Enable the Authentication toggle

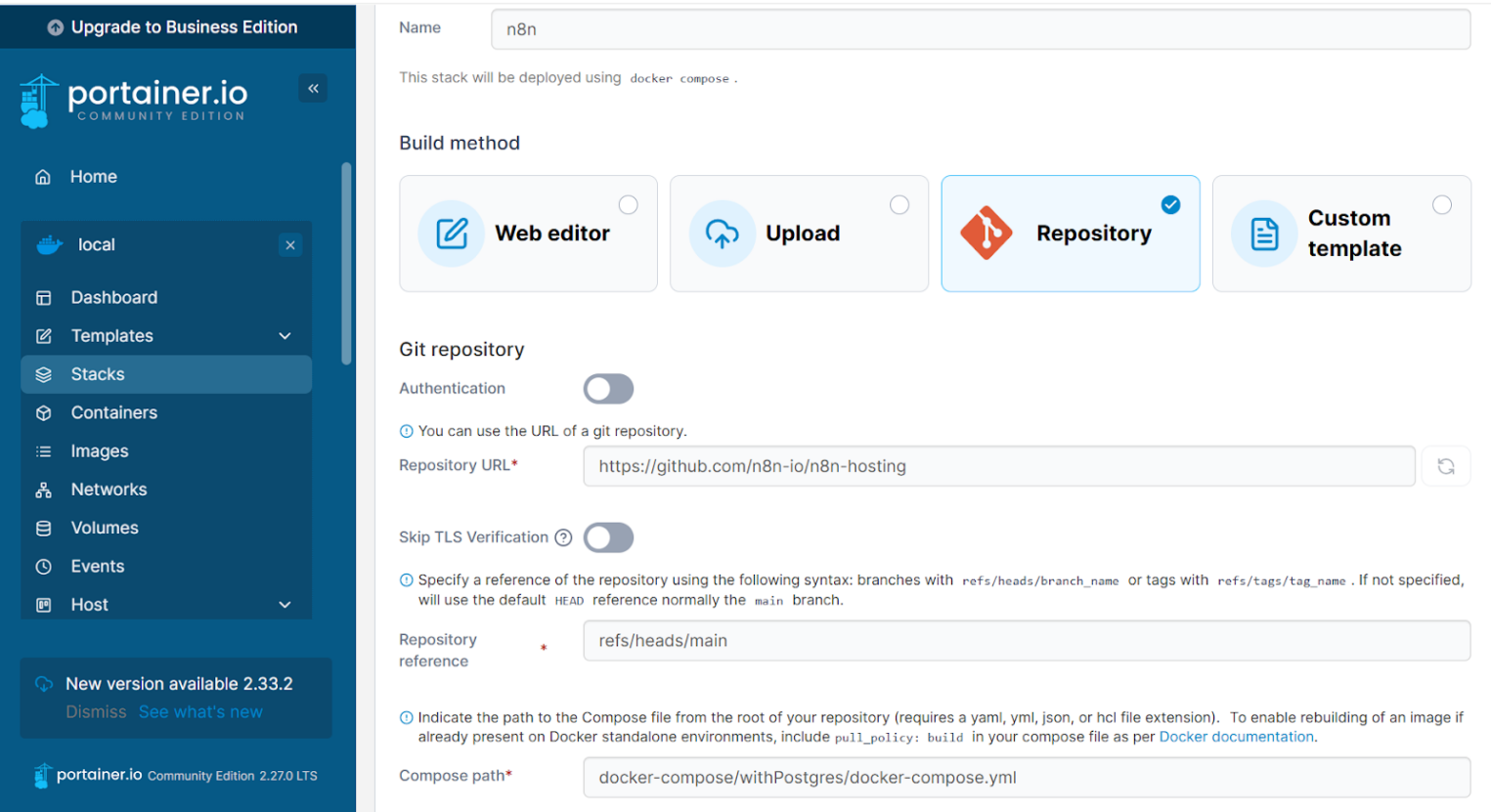pyautogui.click(x=608, y=389)
